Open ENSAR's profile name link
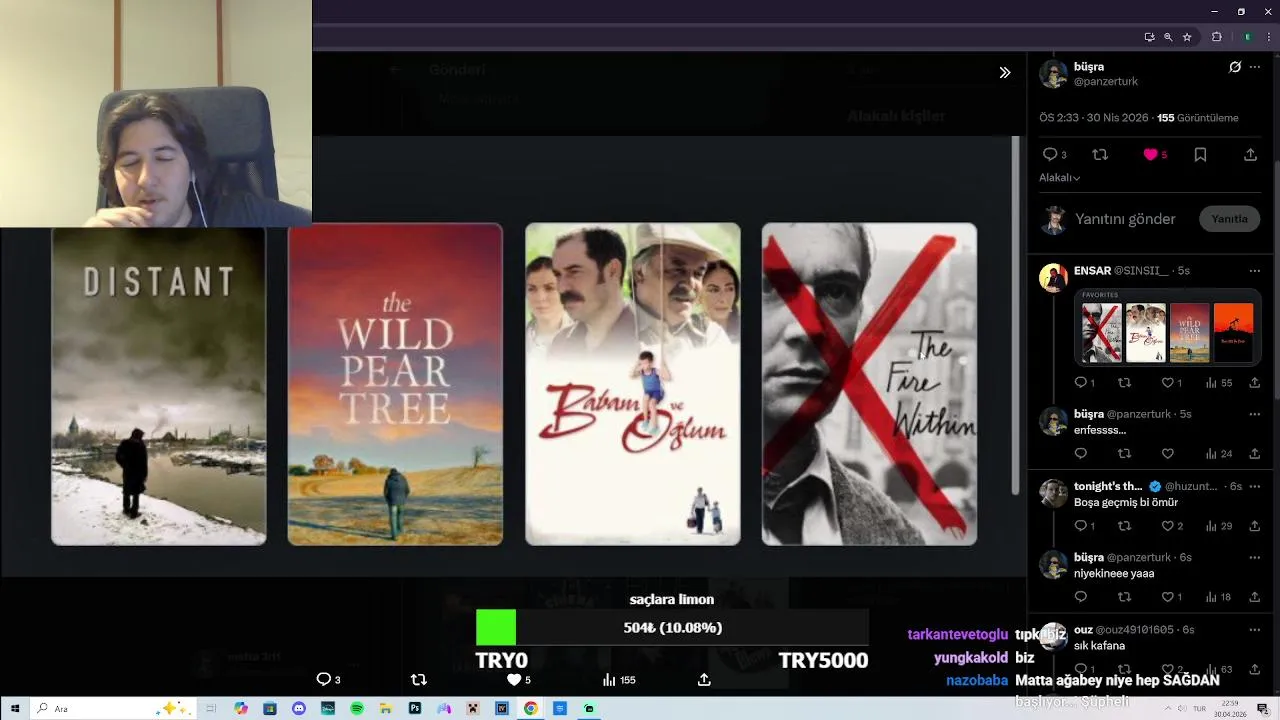 click(1092, 270)
